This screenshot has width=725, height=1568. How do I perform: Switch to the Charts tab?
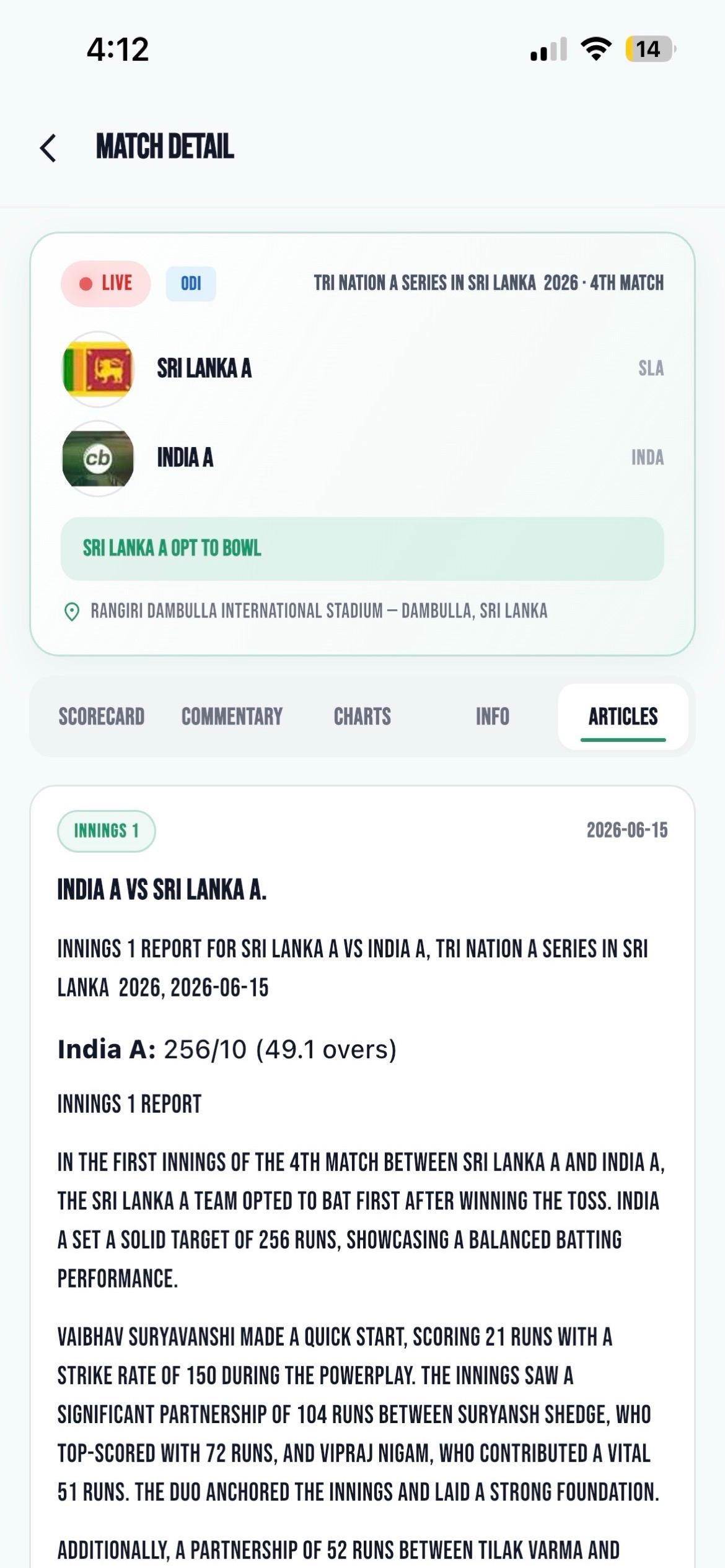point(362,716)
